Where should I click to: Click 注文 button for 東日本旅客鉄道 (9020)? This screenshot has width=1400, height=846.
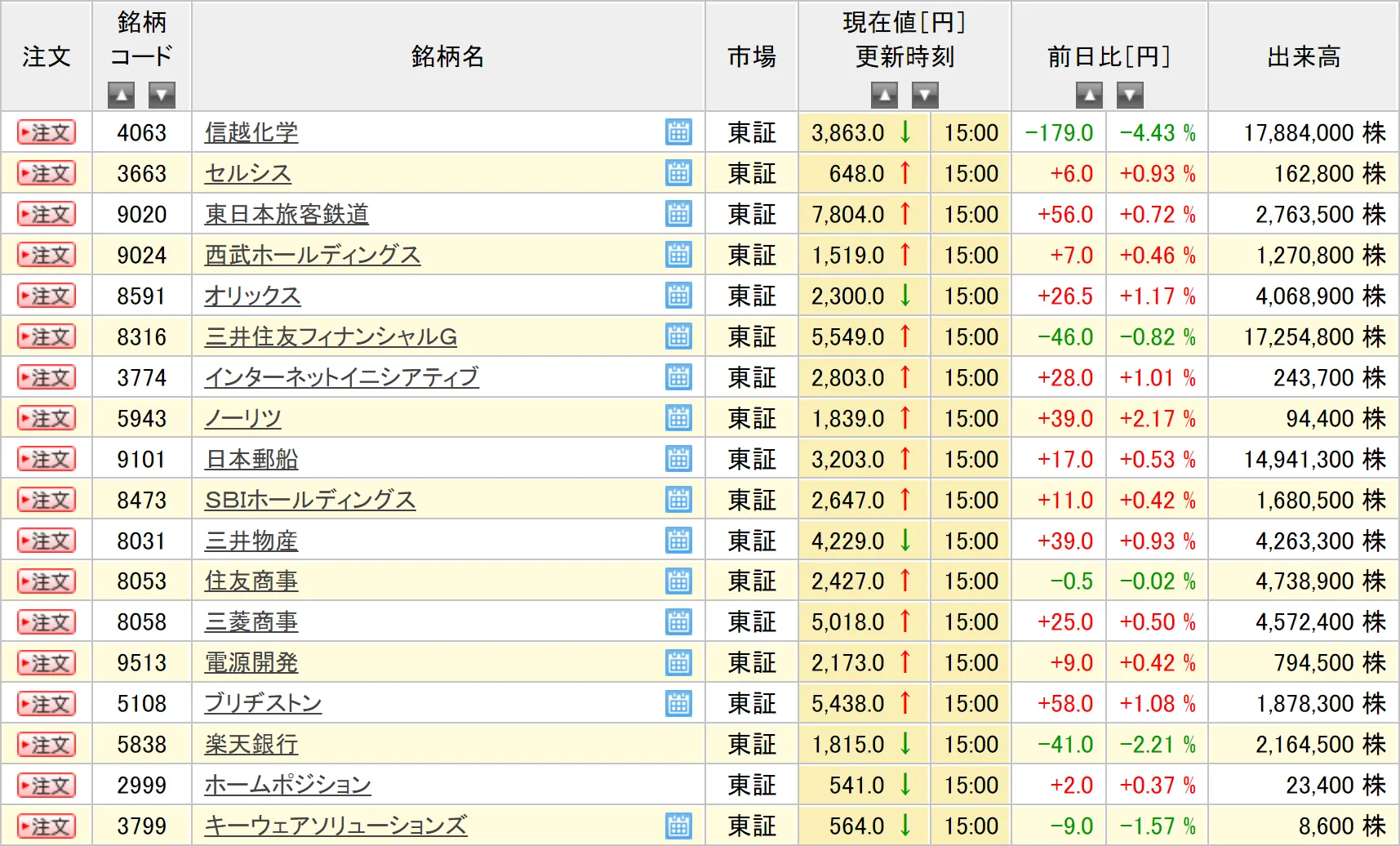47,214
